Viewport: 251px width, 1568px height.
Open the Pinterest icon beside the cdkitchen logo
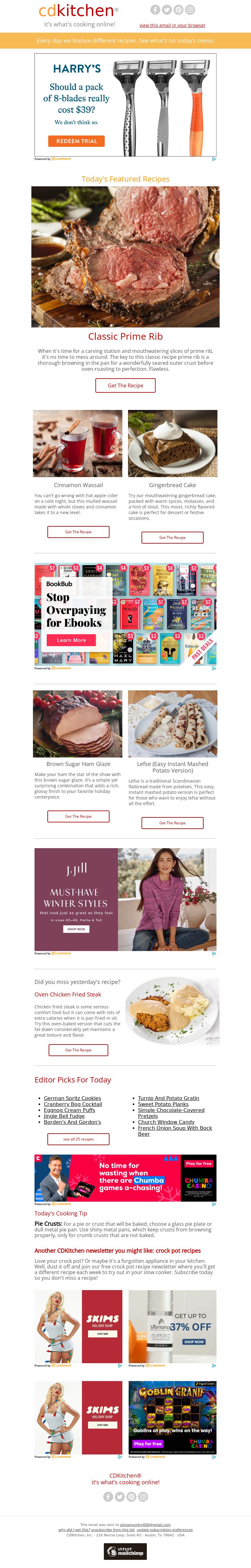pos(179,10)
